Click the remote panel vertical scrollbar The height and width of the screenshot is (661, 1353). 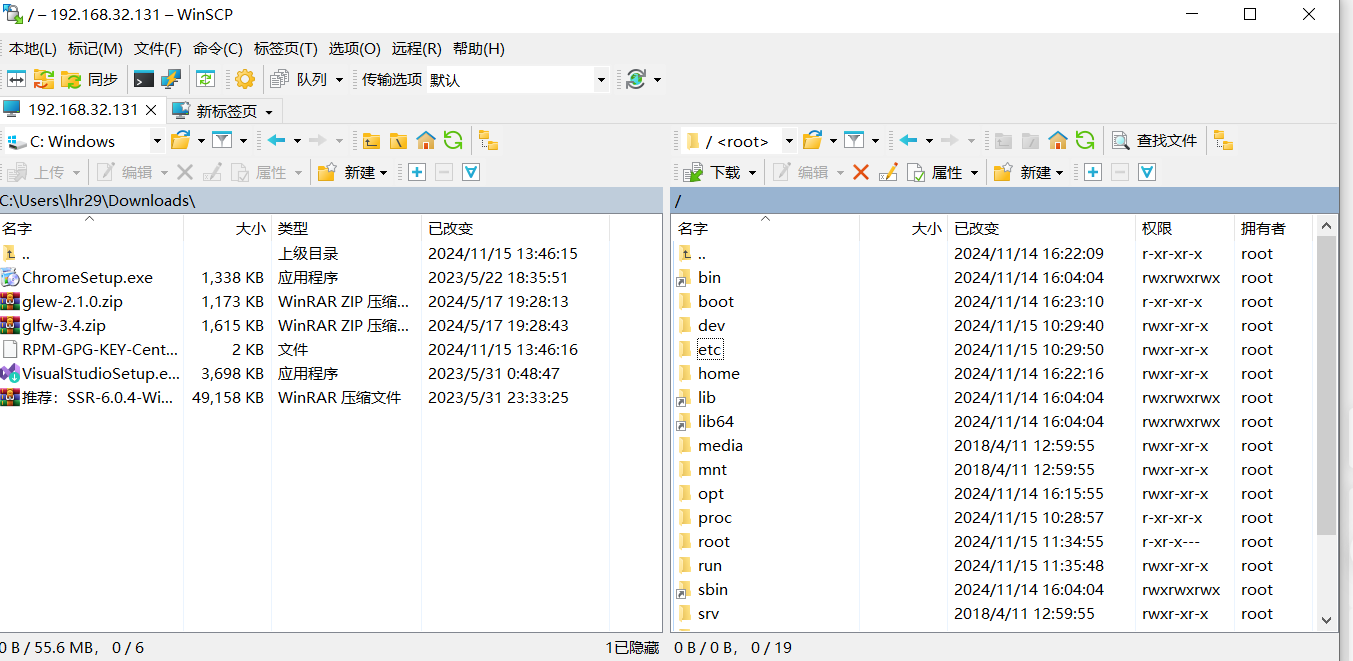pyautogui.click(x=1327, y=421)
